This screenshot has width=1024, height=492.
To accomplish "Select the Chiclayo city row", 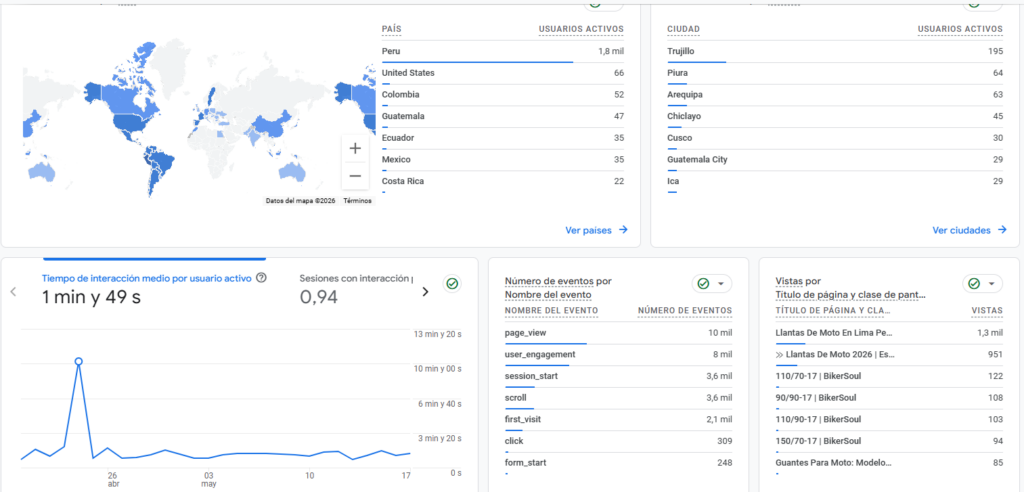I will coord(835,116).
